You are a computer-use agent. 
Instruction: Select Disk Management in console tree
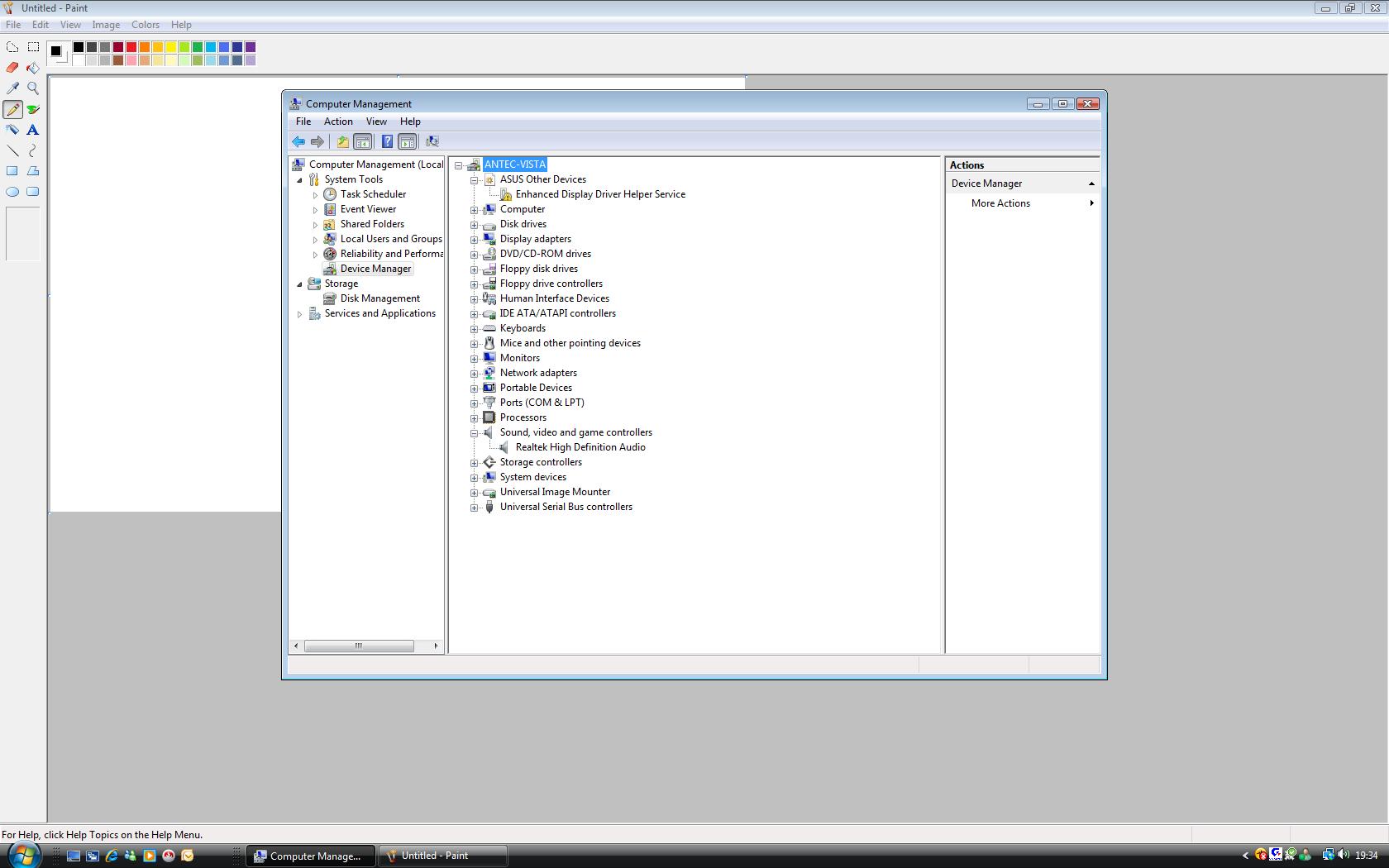pos(380,298)
